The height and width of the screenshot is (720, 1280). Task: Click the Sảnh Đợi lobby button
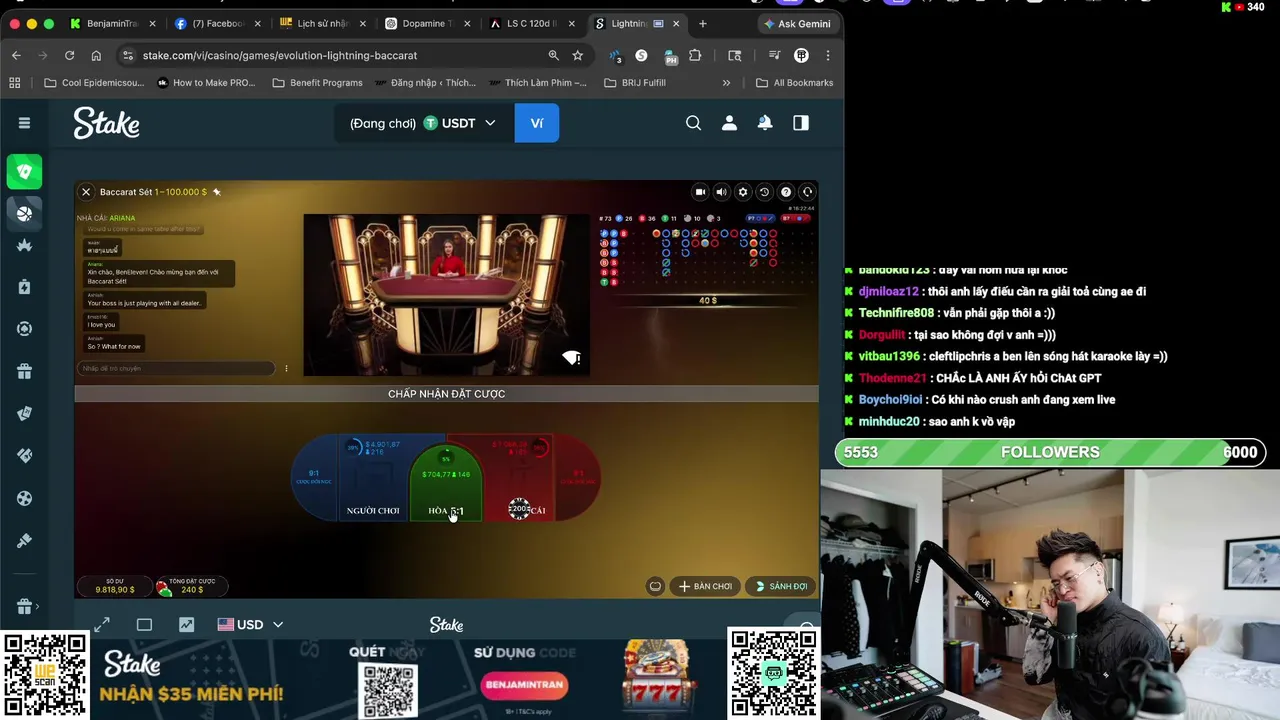pyautogui.click(x=781, y=586)
